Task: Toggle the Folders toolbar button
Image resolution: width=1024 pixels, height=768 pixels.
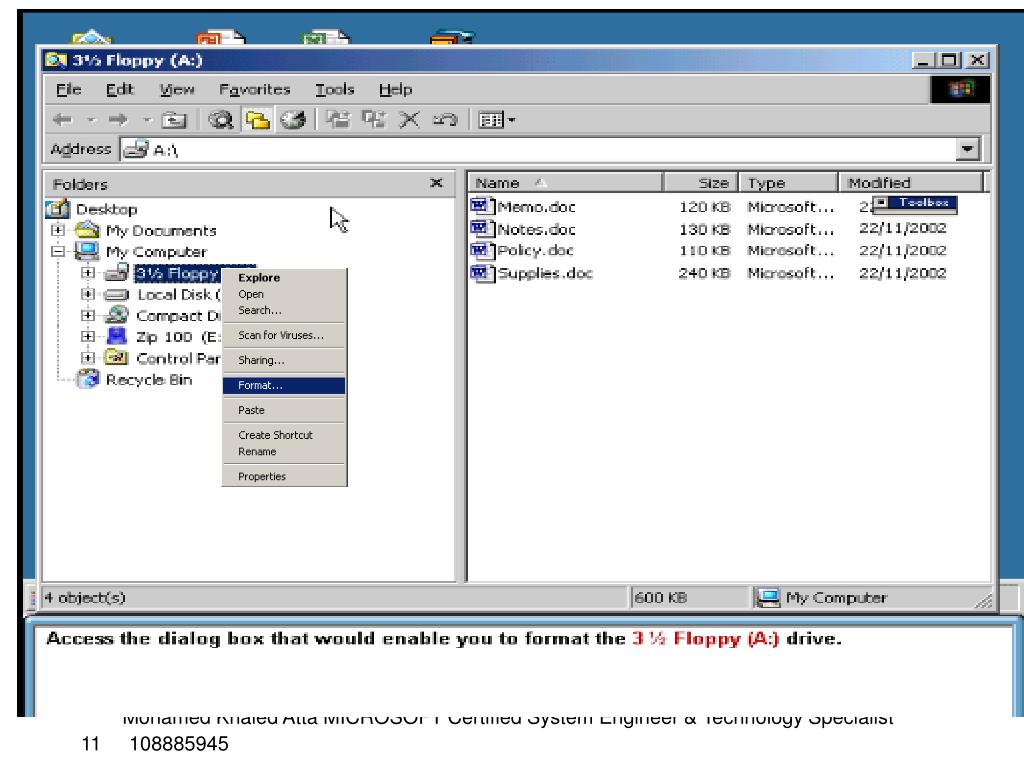Action: (257, 120)
